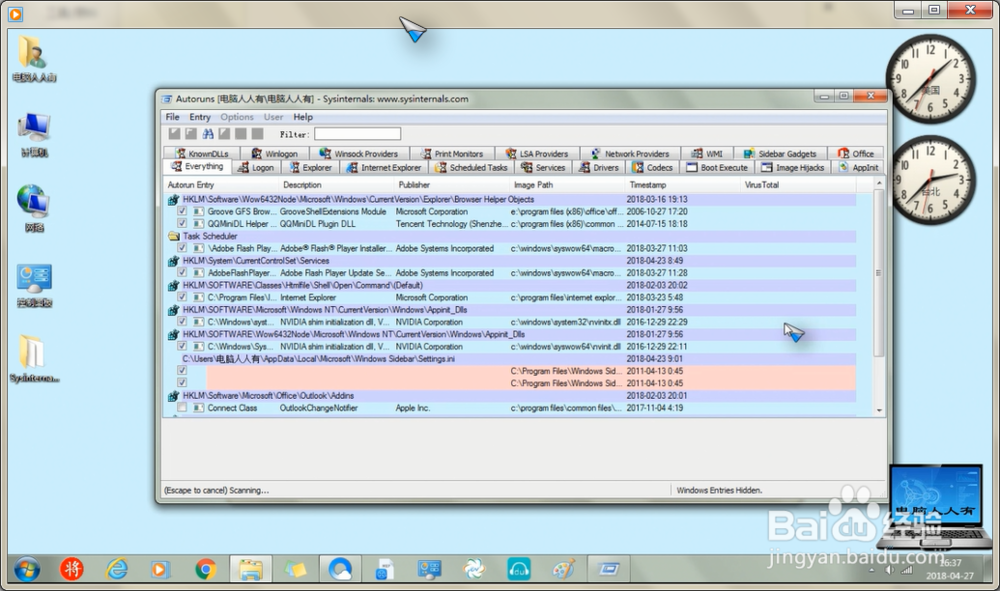Uncheck the system32 nvinitx.dll NVIDIA entry
This screenshot has width=1000, height=591.
point(182,321)
